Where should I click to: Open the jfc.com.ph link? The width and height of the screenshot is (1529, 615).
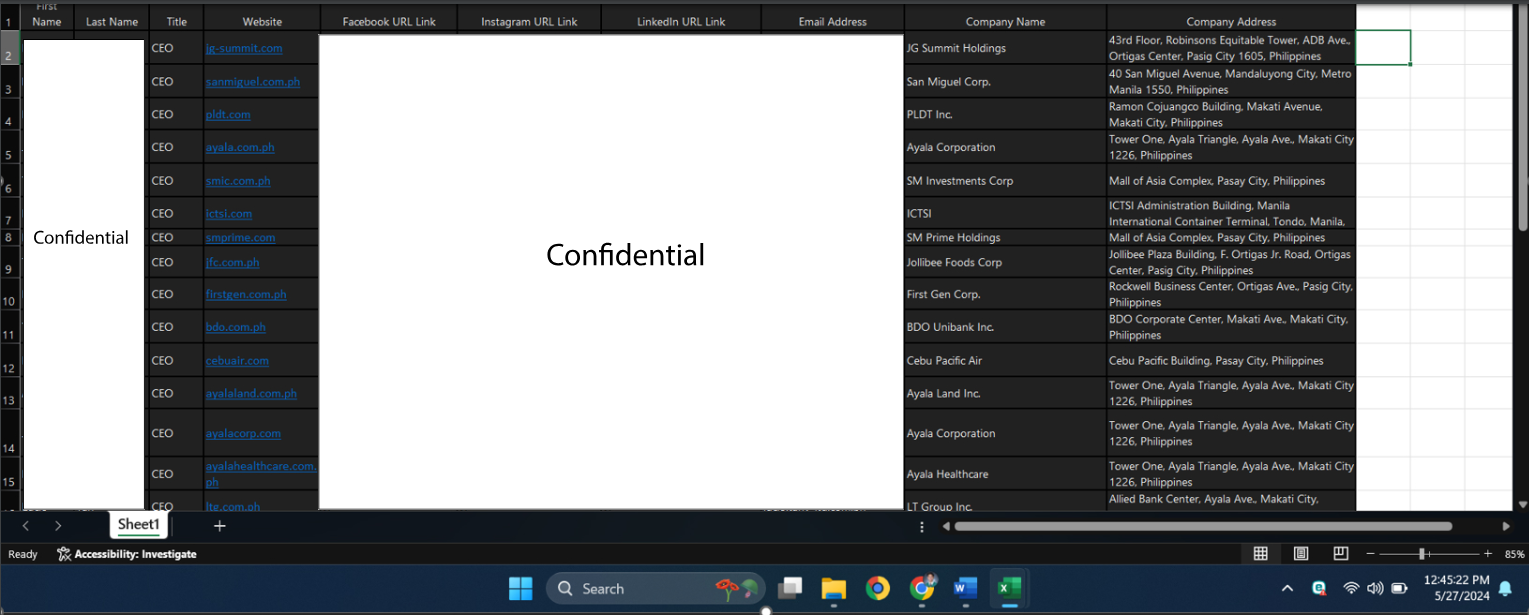click(233, 262)
